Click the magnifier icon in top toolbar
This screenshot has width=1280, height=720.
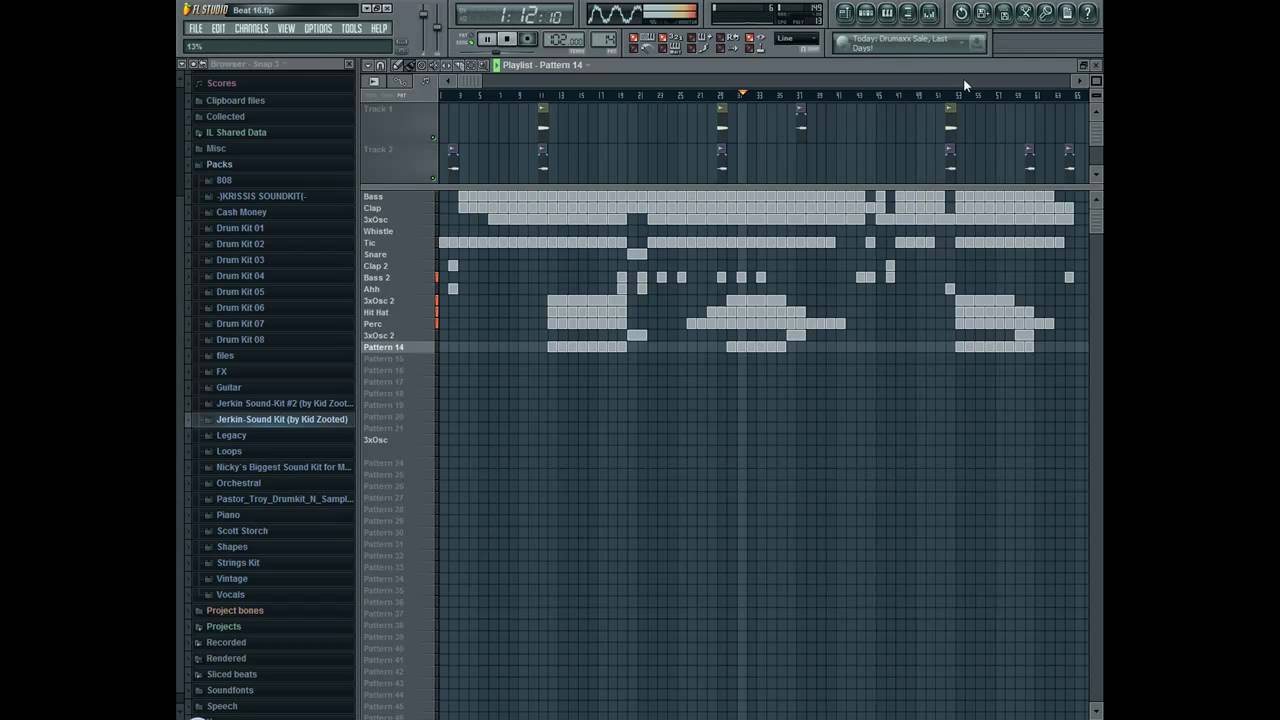tap(1046, 13)
